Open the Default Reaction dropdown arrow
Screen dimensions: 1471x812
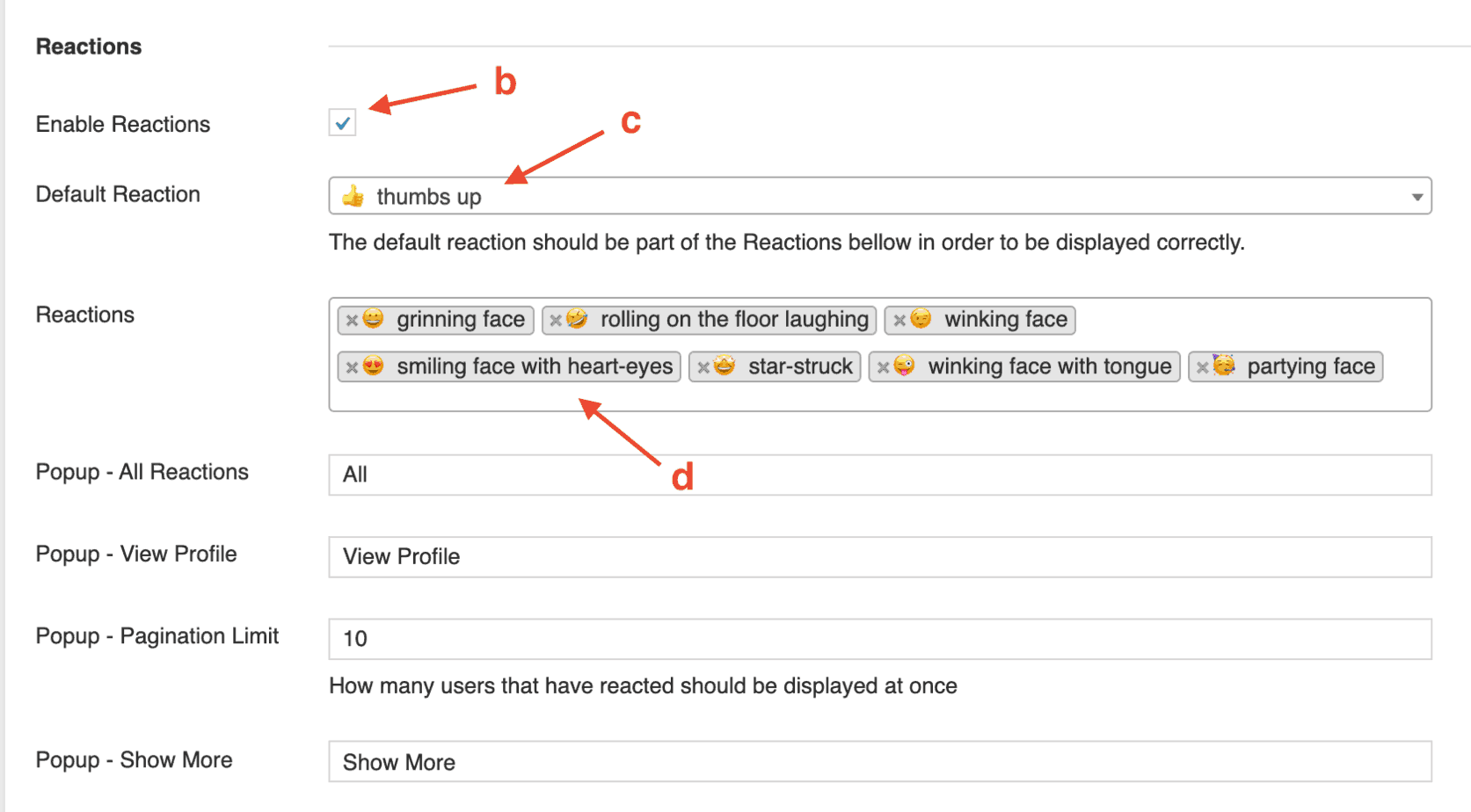pos(1416,197)
